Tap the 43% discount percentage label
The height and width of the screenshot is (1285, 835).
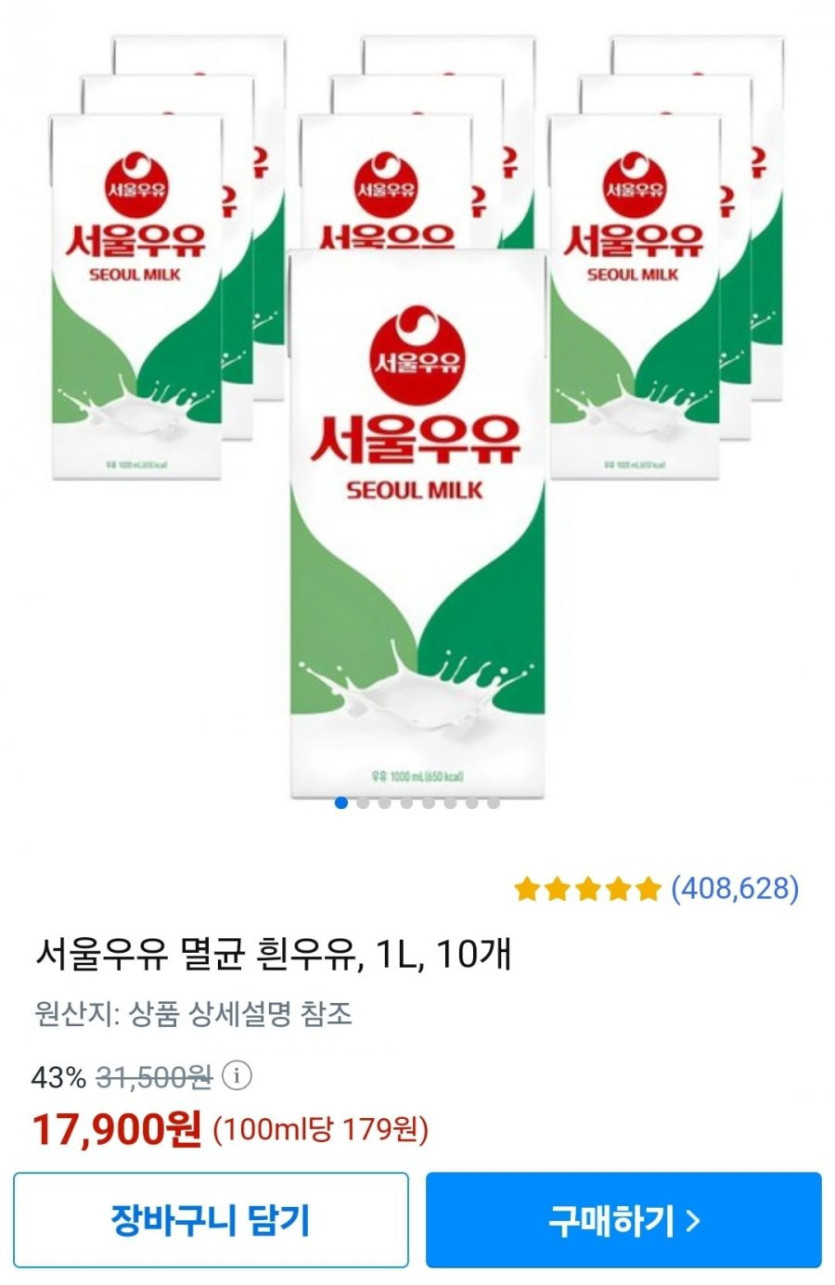(59, 1078)
